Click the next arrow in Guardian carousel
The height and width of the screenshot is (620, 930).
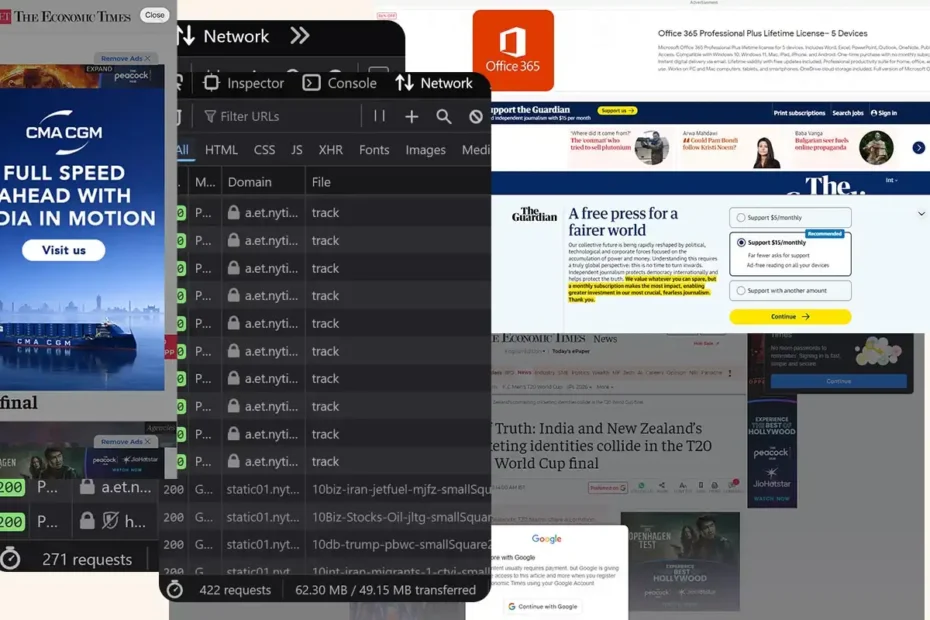point(918,148)
